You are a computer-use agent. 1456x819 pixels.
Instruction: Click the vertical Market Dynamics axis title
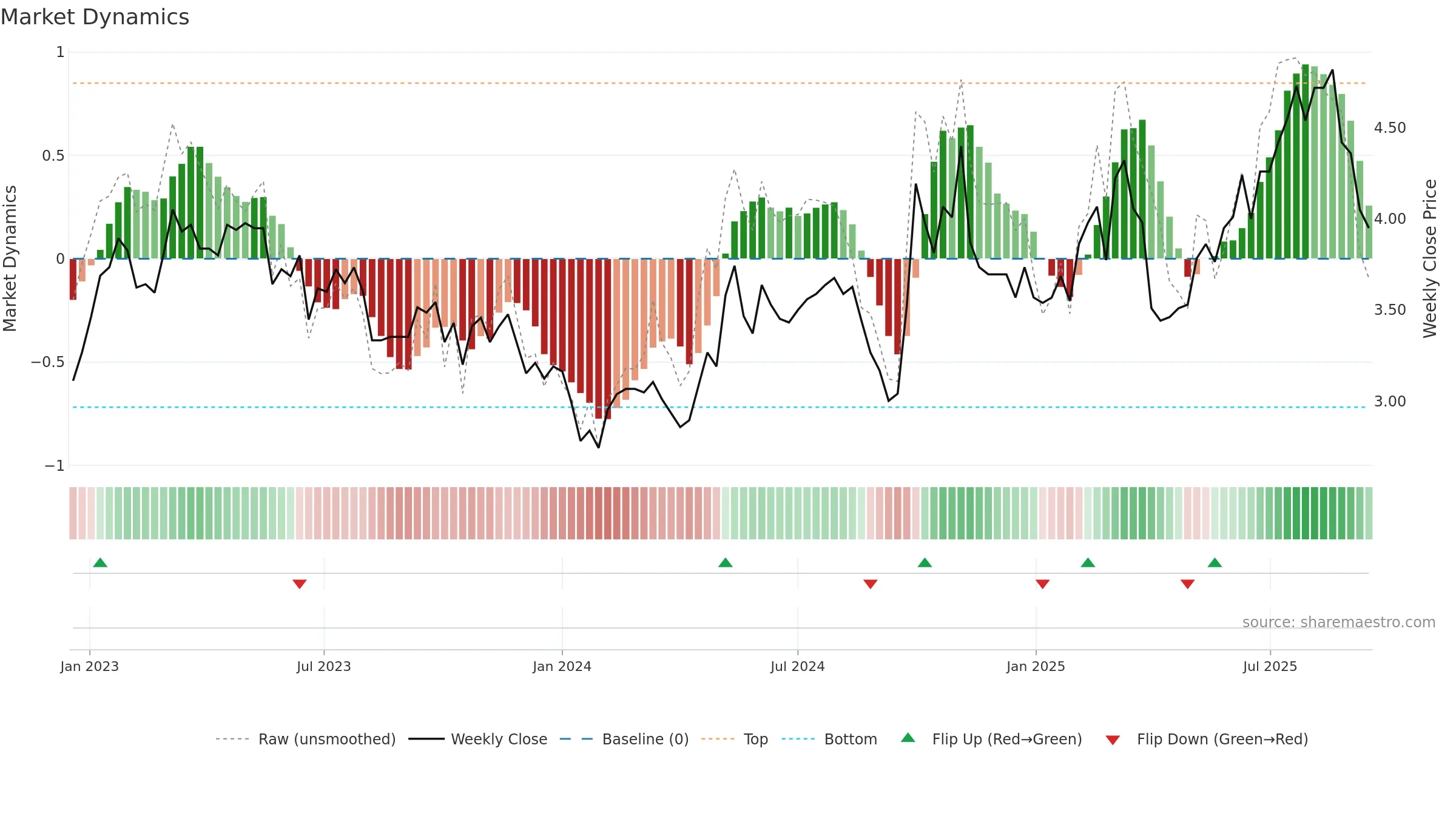(10, 258)
